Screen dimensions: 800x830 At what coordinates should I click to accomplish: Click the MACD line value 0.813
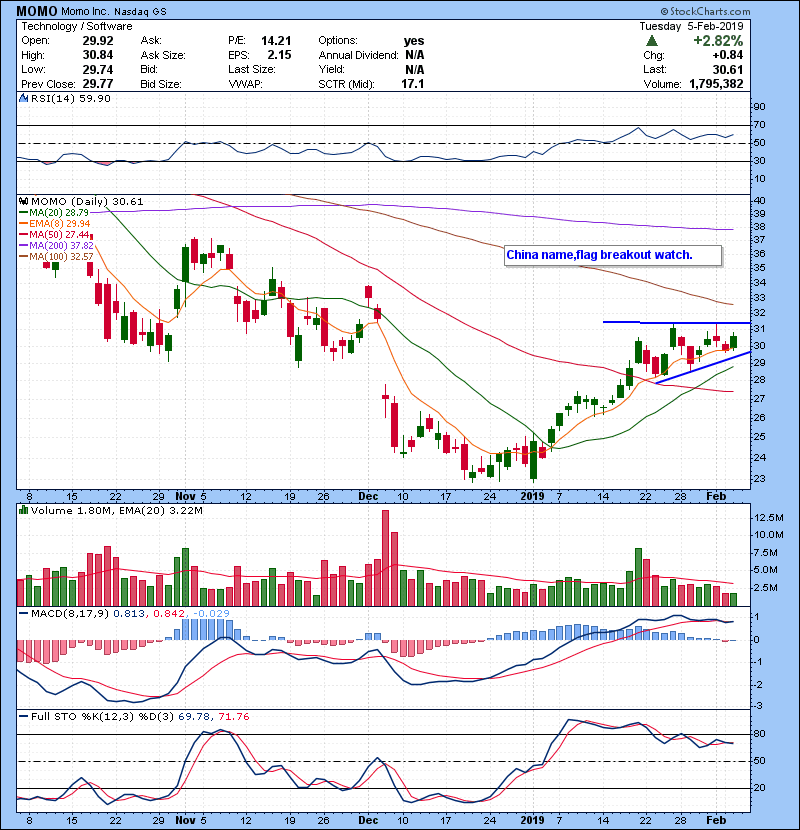(129, 614)
